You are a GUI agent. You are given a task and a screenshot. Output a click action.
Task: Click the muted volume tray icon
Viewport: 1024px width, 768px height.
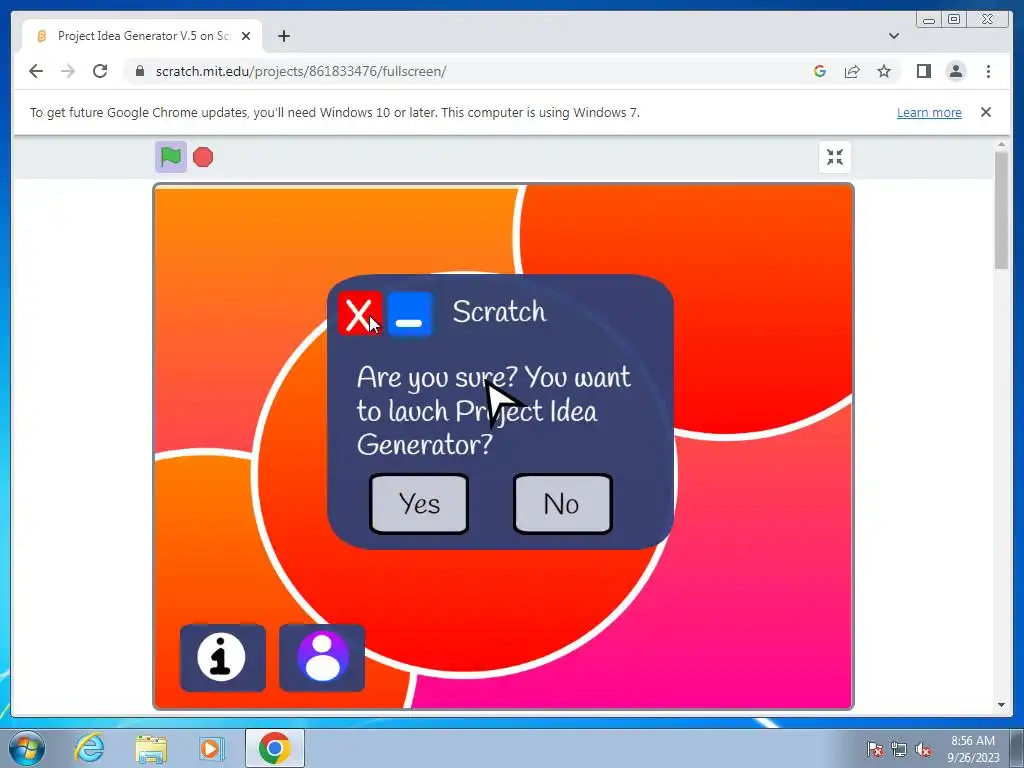pyautogui.click(x=923, y=749)
